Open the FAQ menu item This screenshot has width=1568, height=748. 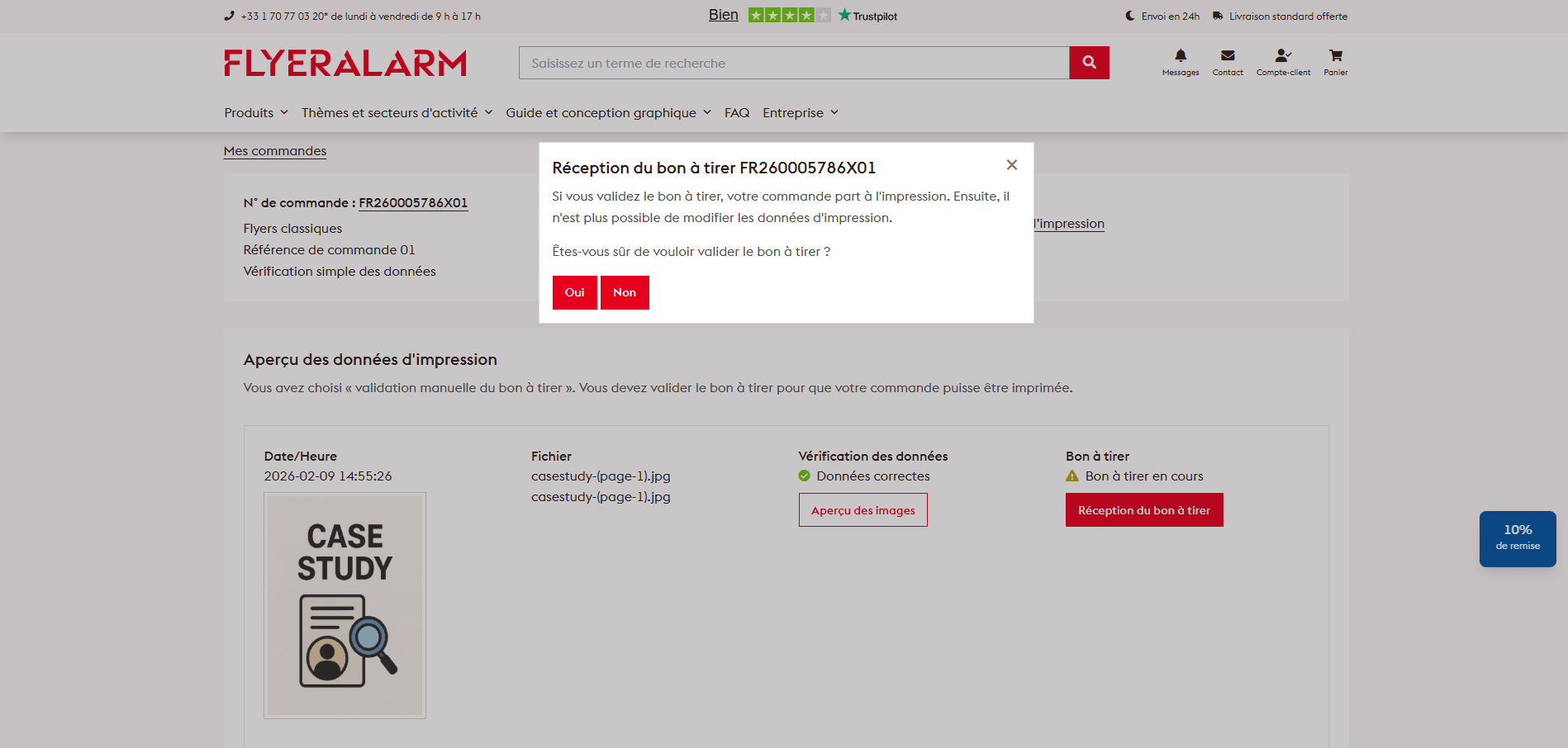click(736, 113)
